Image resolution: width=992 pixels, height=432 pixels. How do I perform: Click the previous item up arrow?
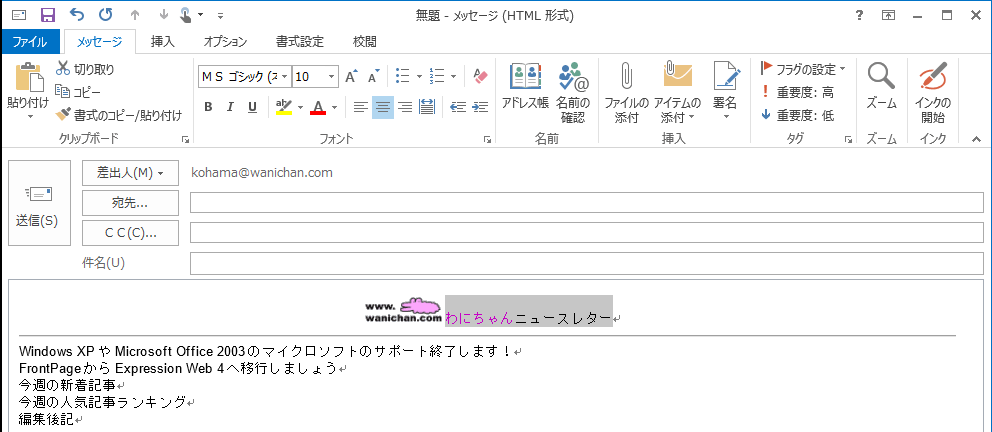click(134, 15)
